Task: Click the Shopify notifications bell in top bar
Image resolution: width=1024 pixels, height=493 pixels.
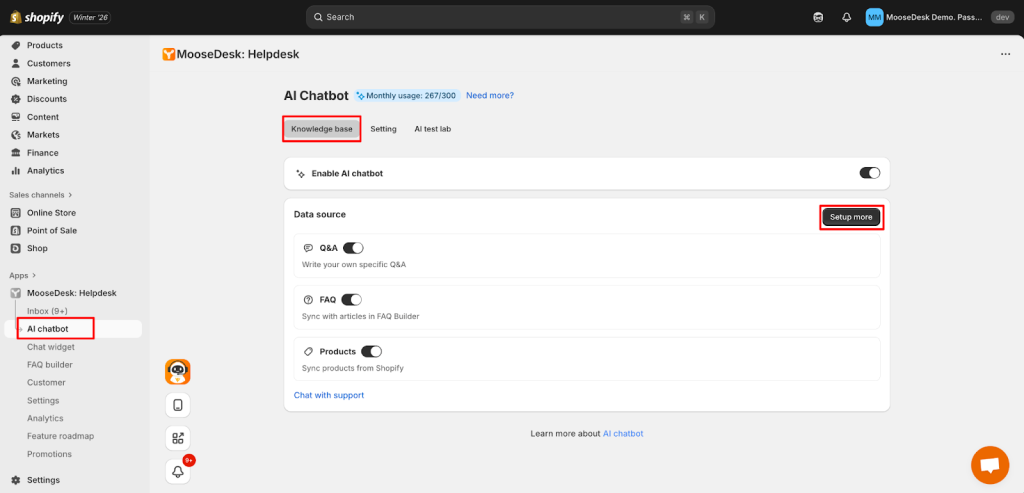Action: click(x=846, y=17)
